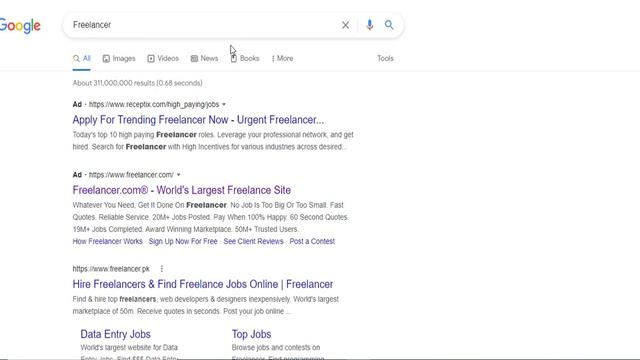Follow the 'Post a Contest' sitelink
The width and height of the screenshot is (640, 360).
tap(312, 241)
